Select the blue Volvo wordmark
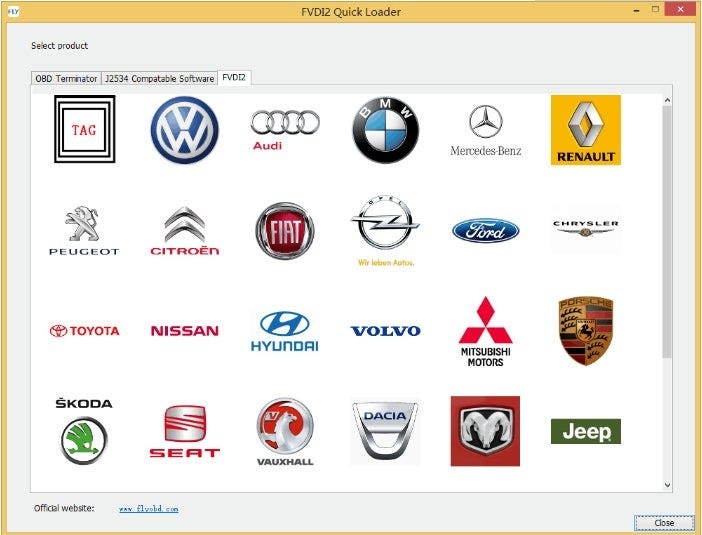This screenshot has width=702, height=535. click(385, 331)
